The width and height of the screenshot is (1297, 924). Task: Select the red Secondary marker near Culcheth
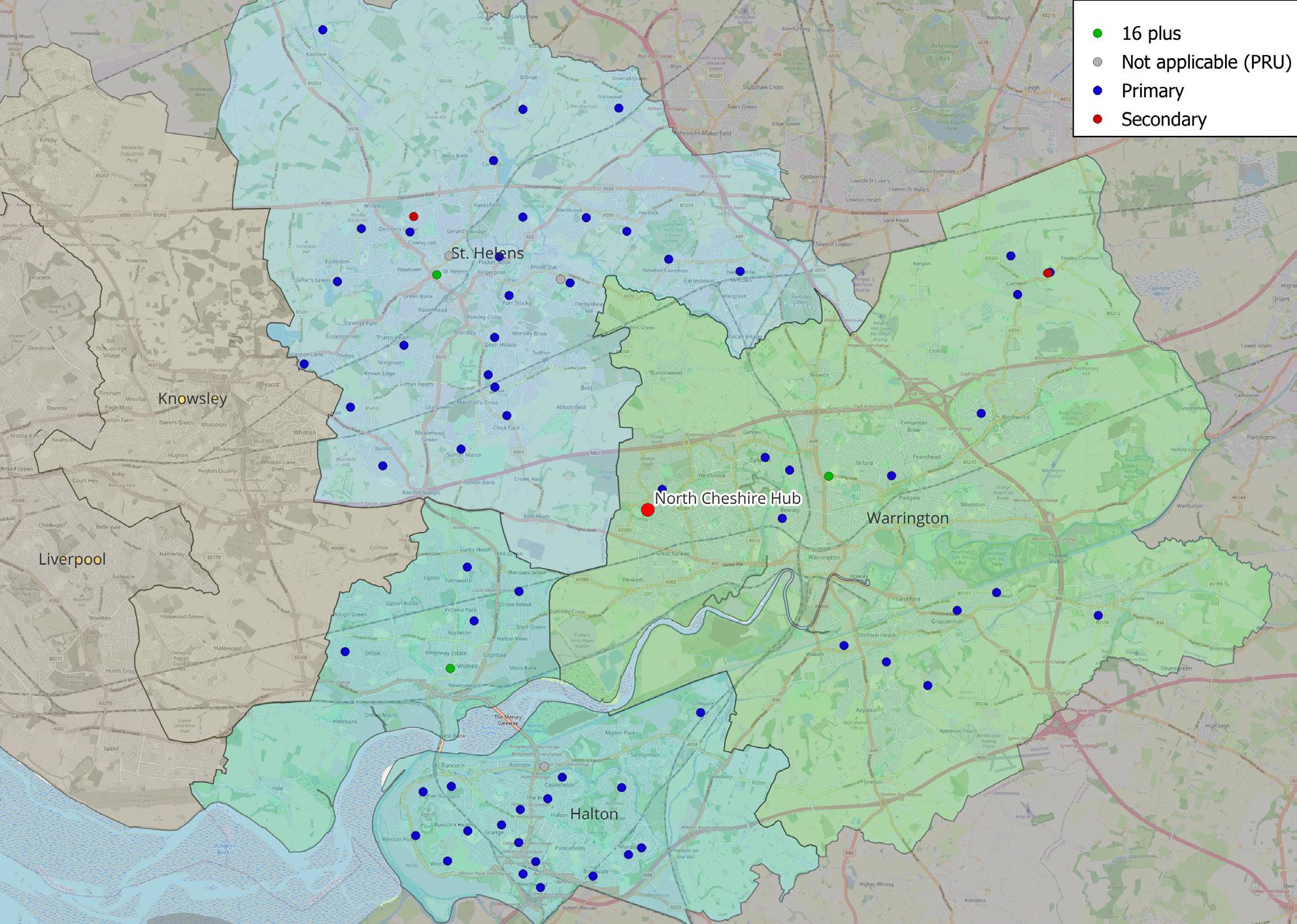coord(1047,273)
